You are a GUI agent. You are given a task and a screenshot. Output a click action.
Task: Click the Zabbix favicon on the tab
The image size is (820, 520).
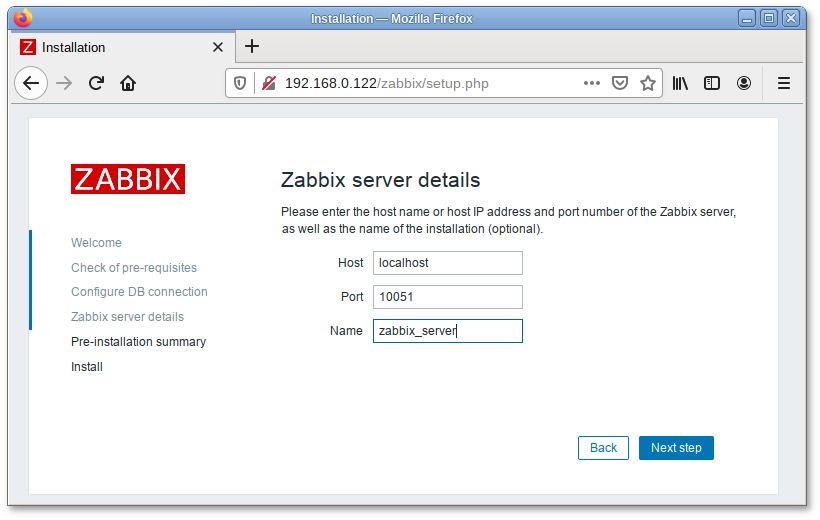[x=28, y=47]
